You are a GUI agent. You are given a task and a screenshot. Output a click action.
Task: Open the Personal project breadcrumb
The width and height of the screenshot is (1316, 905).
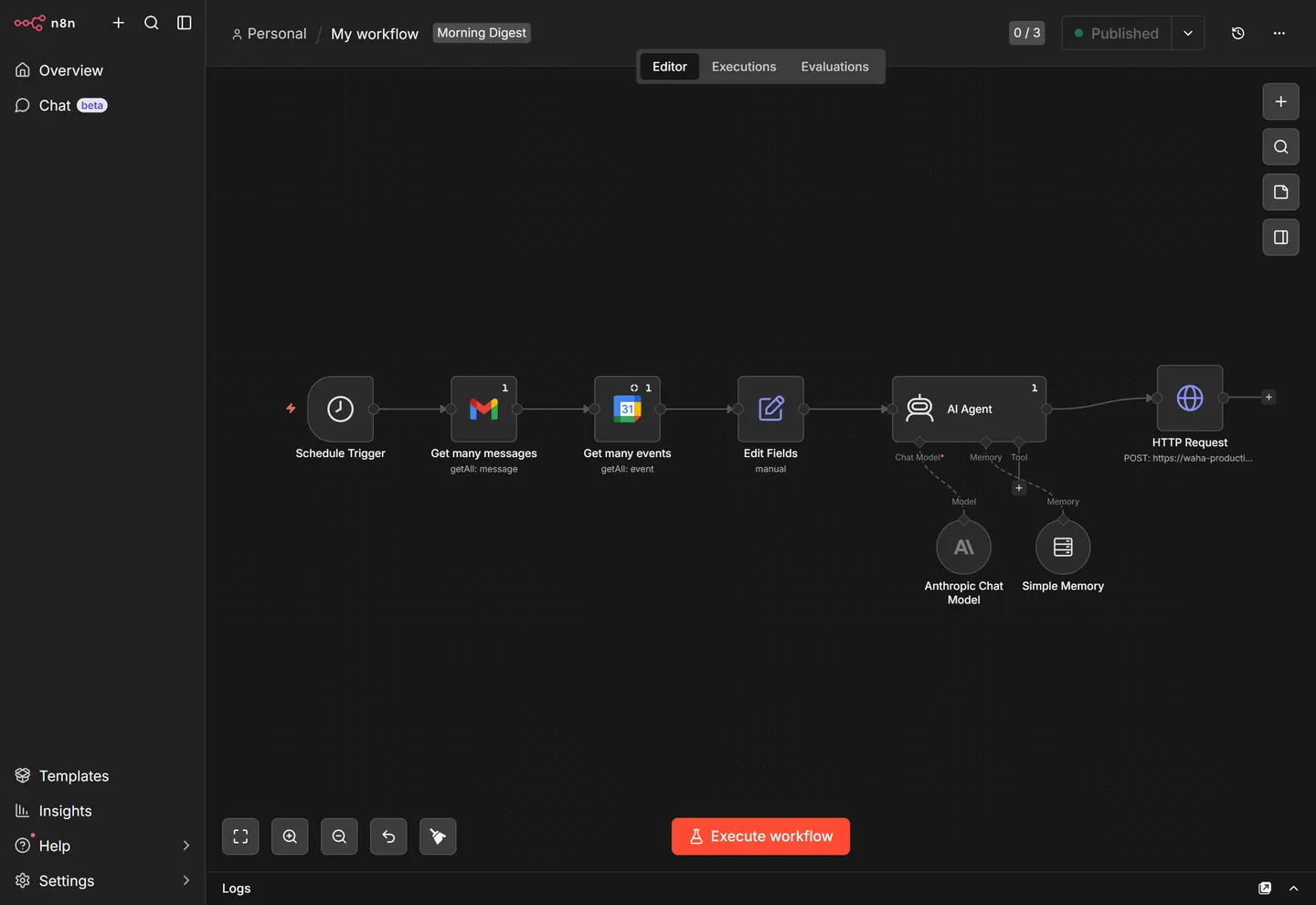point(269,34)
